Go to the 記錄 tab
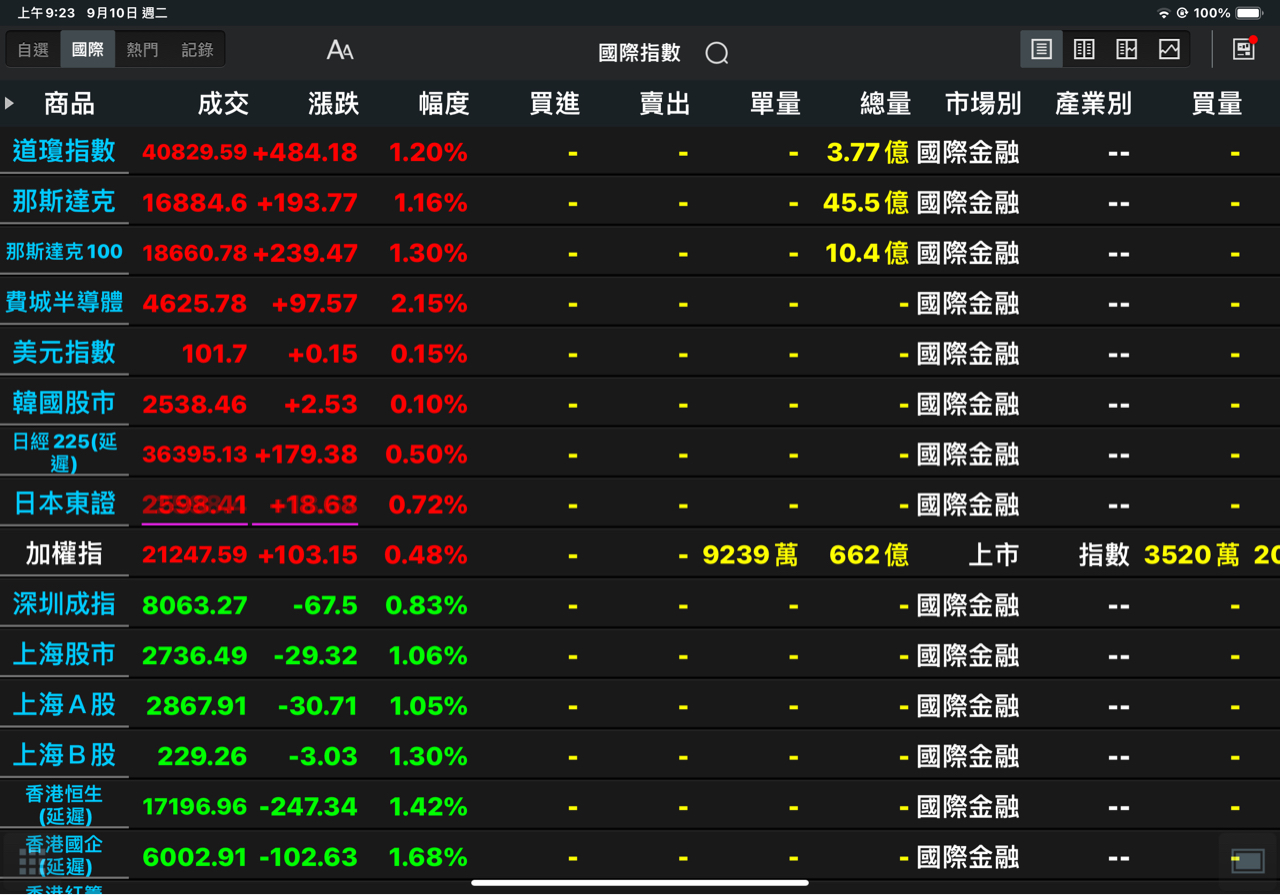1280x895 pixels. 197,49
